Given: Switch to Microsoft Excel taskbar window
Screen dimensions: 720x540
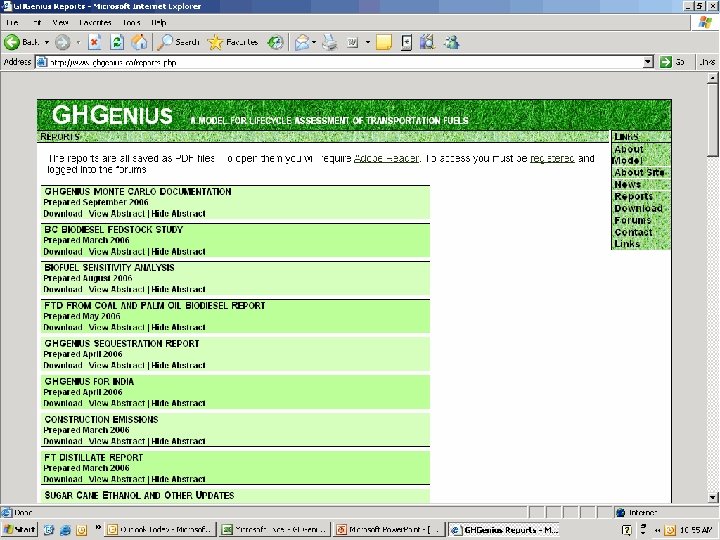Looking at the screenshot, I should 274,529.
